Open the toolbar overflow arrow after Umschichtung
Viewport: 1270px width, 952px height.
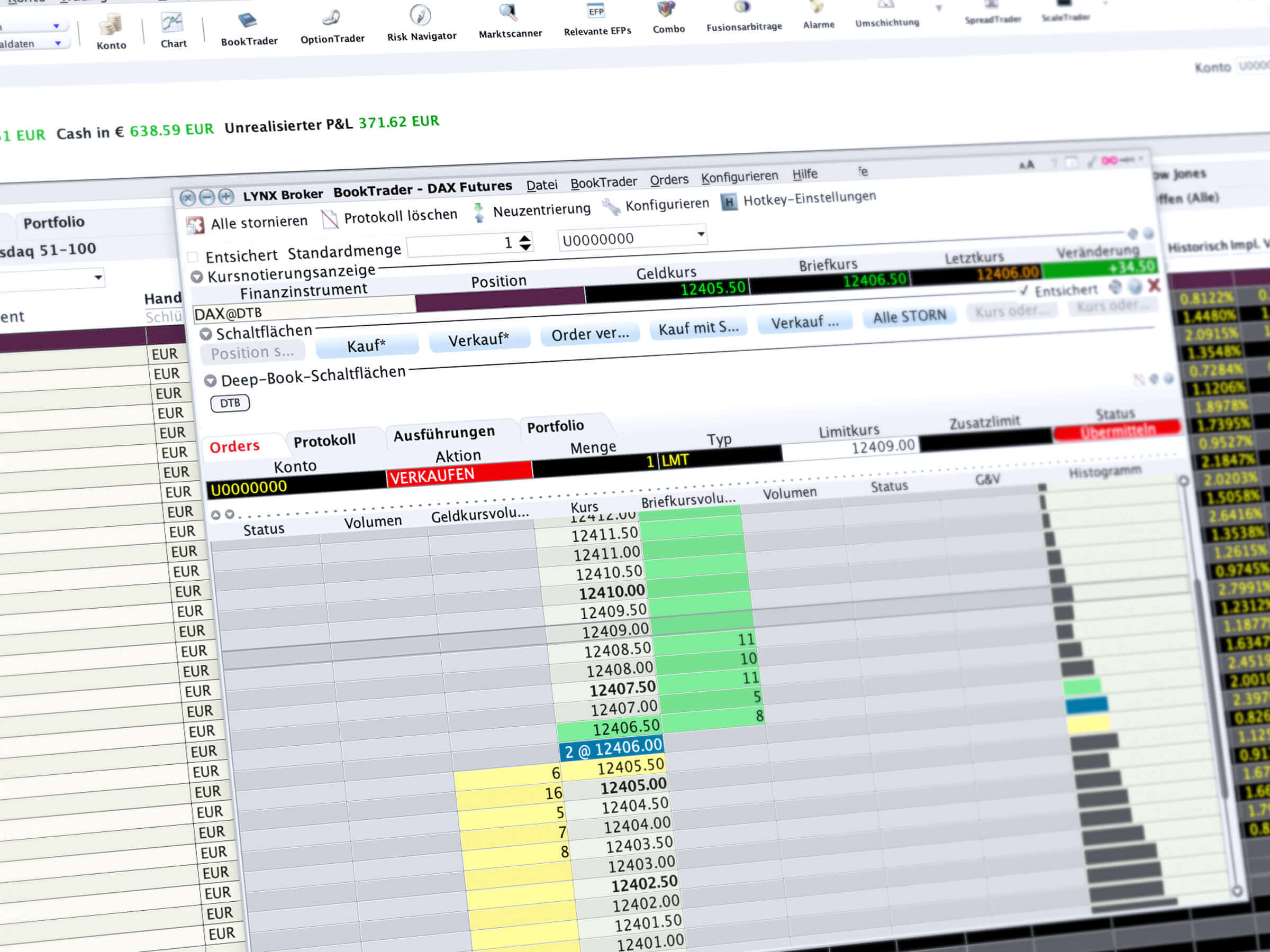pyautogui.click(x=939, y=8)
